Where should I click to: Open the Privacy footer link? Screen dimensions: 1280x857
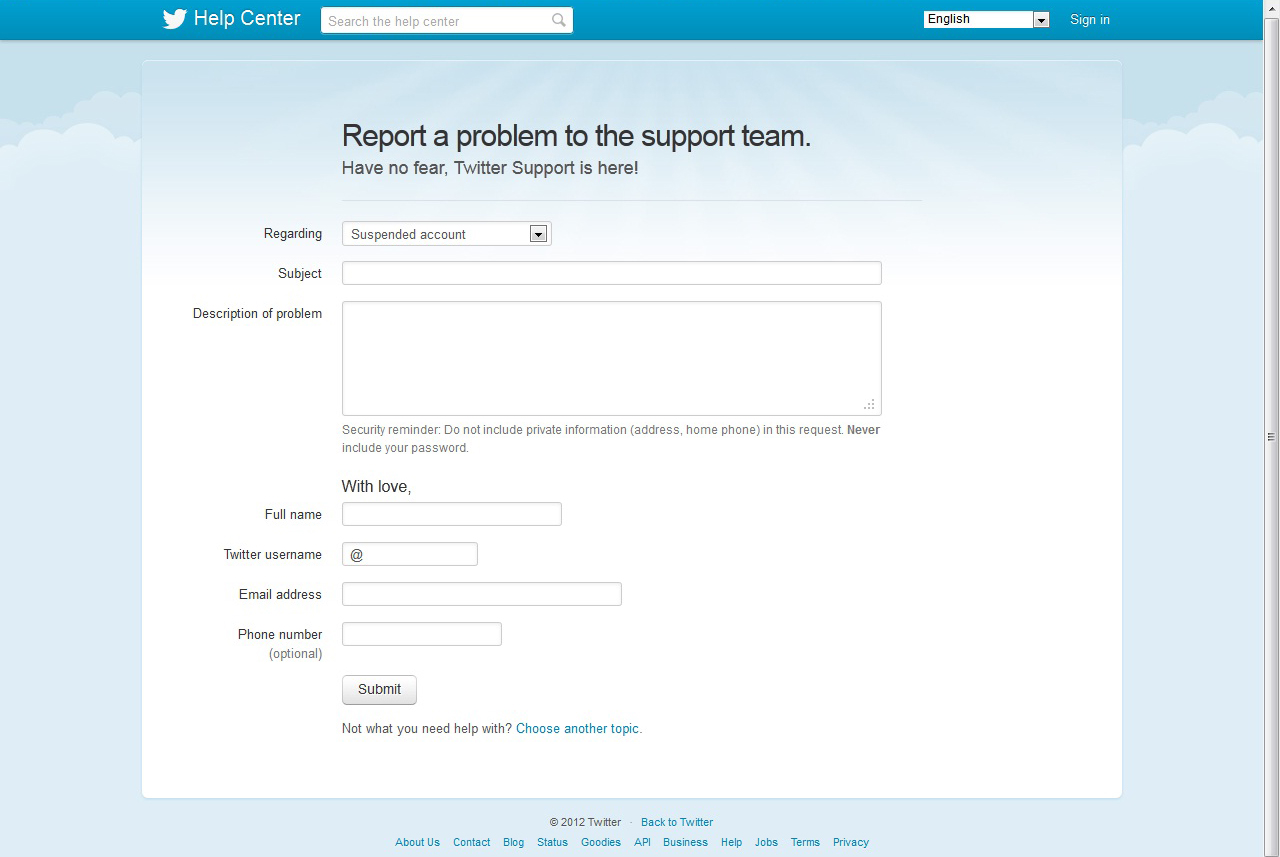click(x=851, y=842)
